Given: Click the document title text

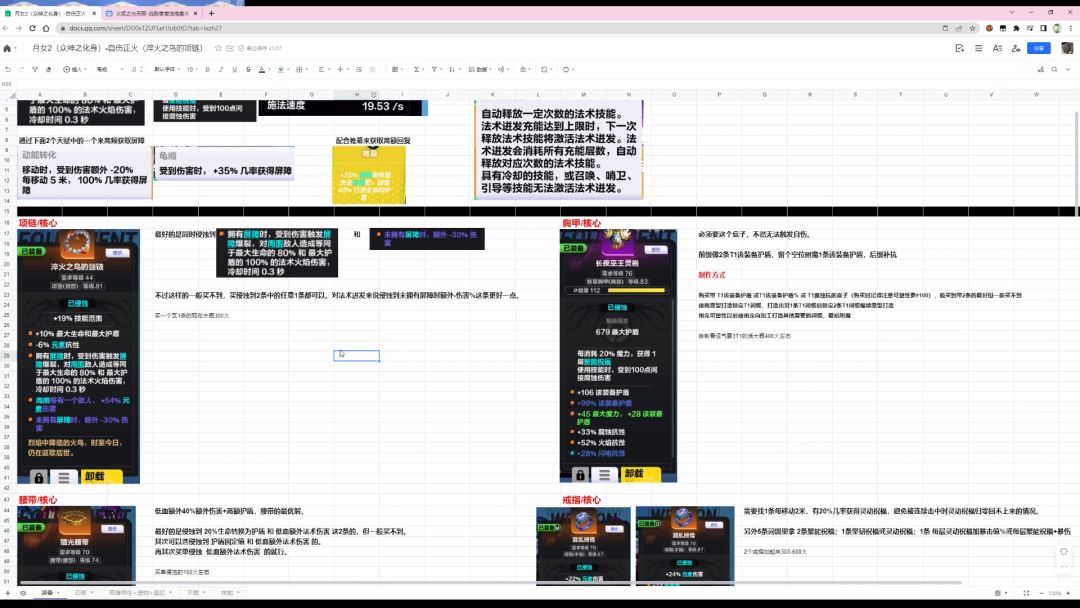Looking at the screenshot, I should pyautogui.click(x=116, y=48).
